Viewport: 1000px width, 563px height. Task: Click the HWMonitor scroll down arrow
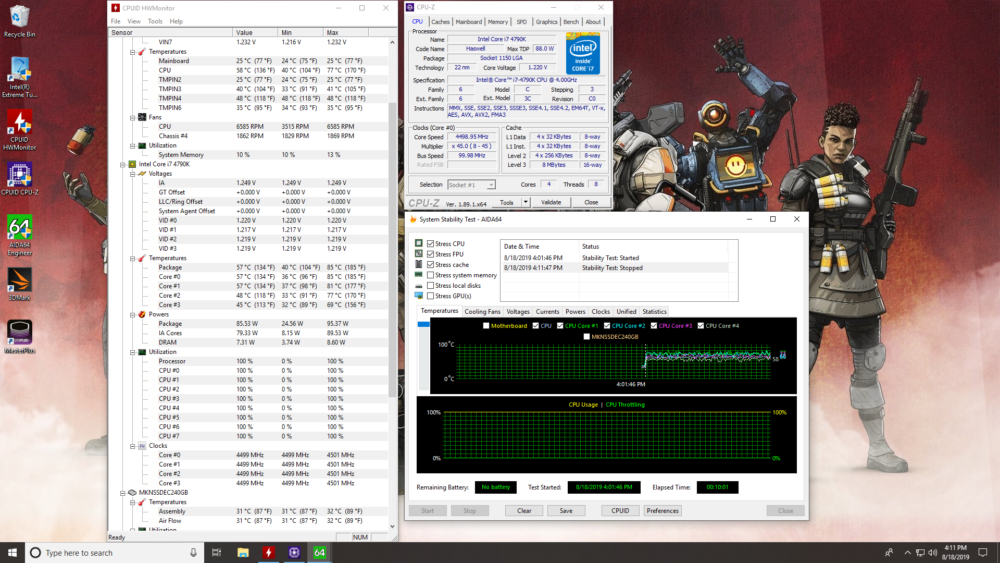click(392, 527)
